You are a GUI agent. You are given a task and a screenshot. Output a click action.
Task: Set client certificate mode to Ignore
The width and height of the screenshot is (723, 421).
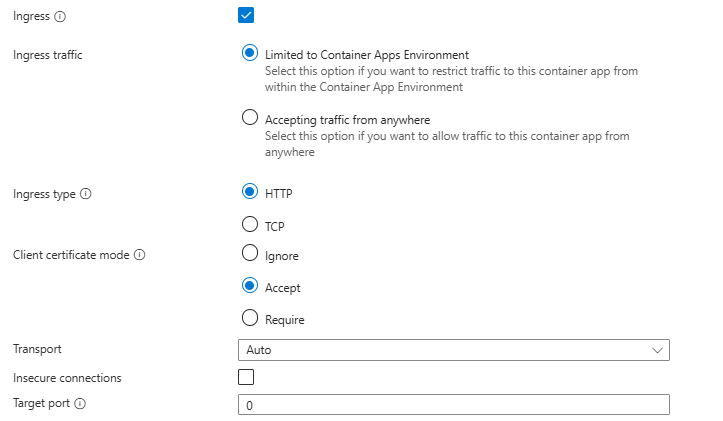pyautogui.click(x=250, y=254)
